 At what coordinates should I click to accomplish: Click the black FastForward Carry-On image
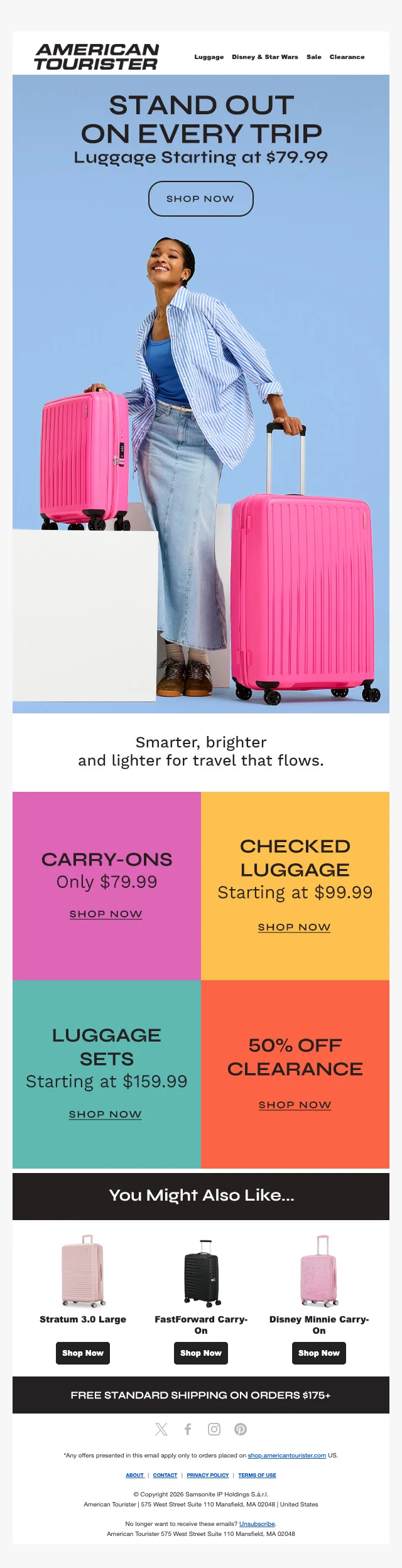tap(201, 1273)
